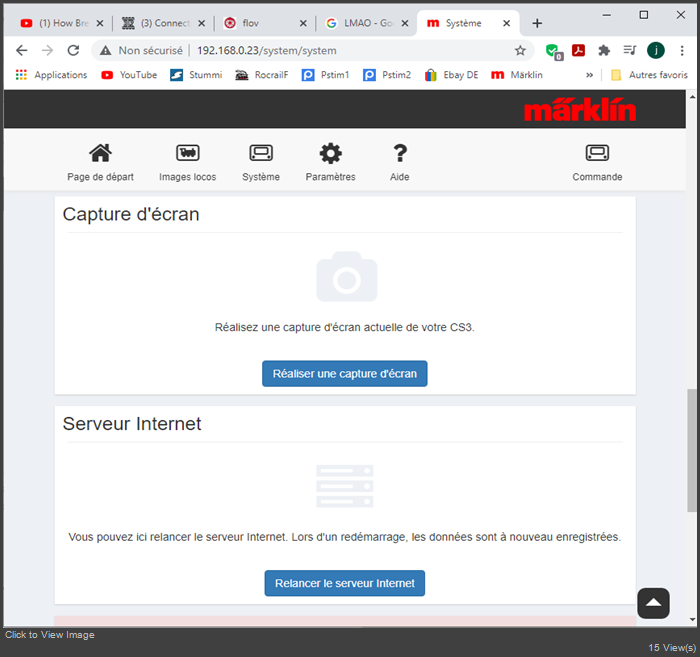Viewport: 700px width, 657px height.
Task: Open the Extensions puzzle icon
Action: coord(604,50)
